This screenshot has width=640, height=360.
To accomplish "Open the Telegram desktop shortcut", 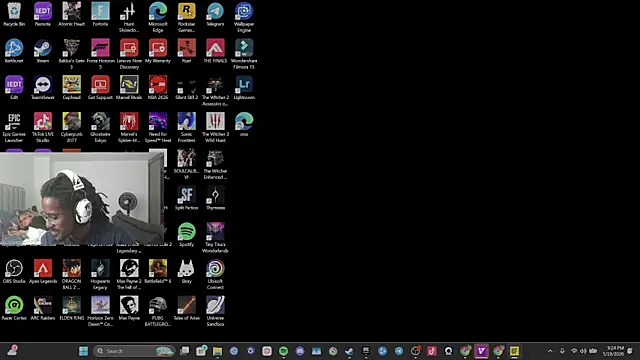I will pos(215,14).
